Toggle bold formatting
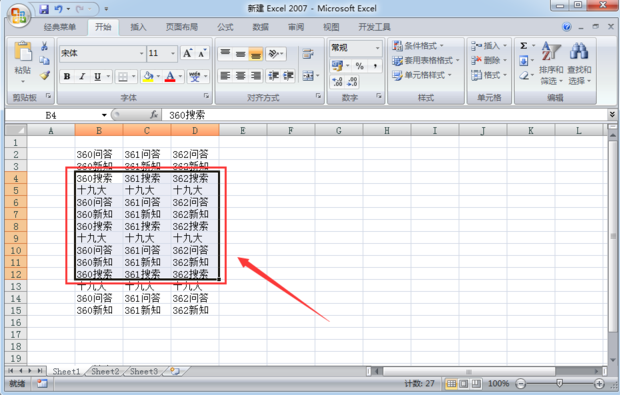Viewport: 620px width, 395px height. (67, 76)
